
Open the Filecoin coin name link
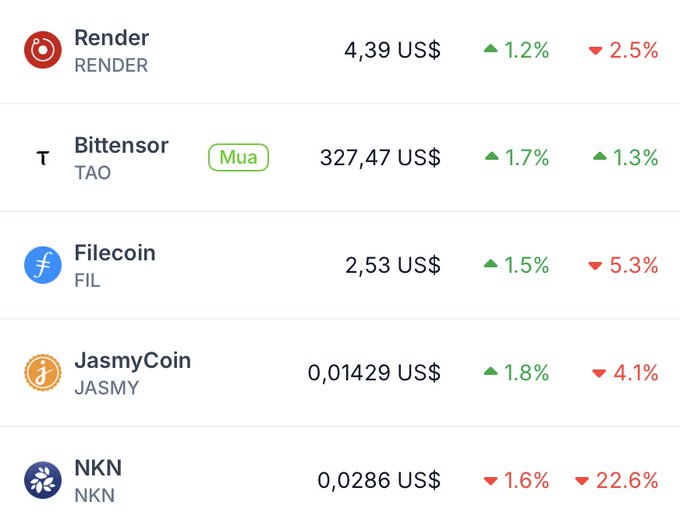[x=115, y=253]
